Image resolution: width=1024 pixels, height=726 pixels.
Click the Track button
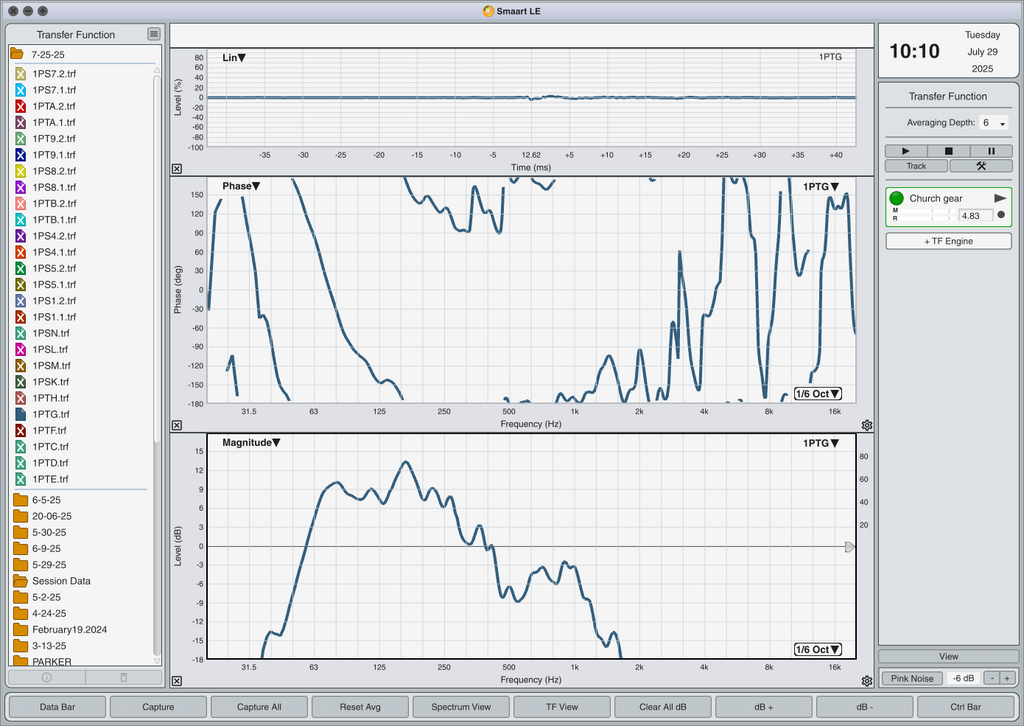click(x=916, y=166)
